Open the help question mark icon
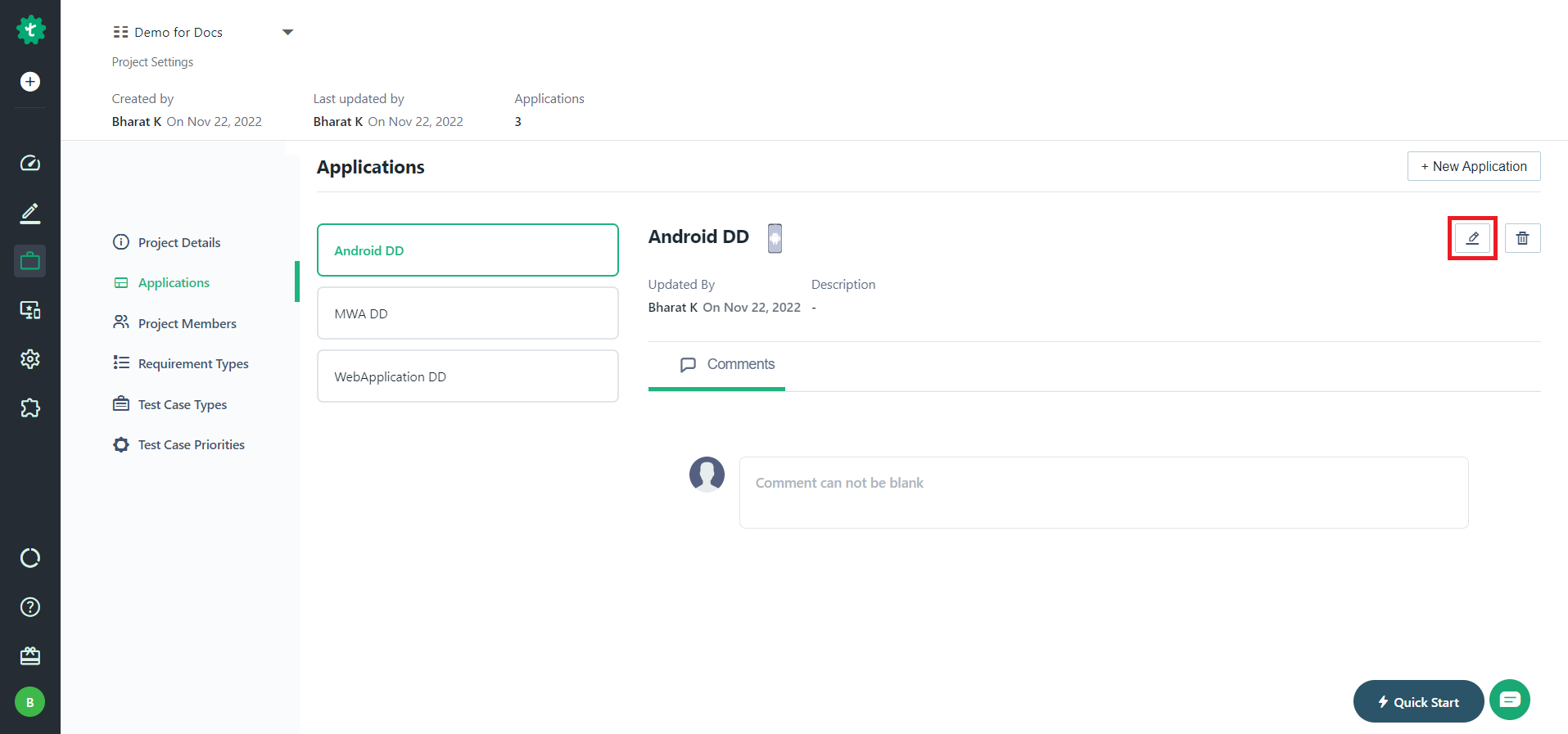 click(x=30, y=607)
